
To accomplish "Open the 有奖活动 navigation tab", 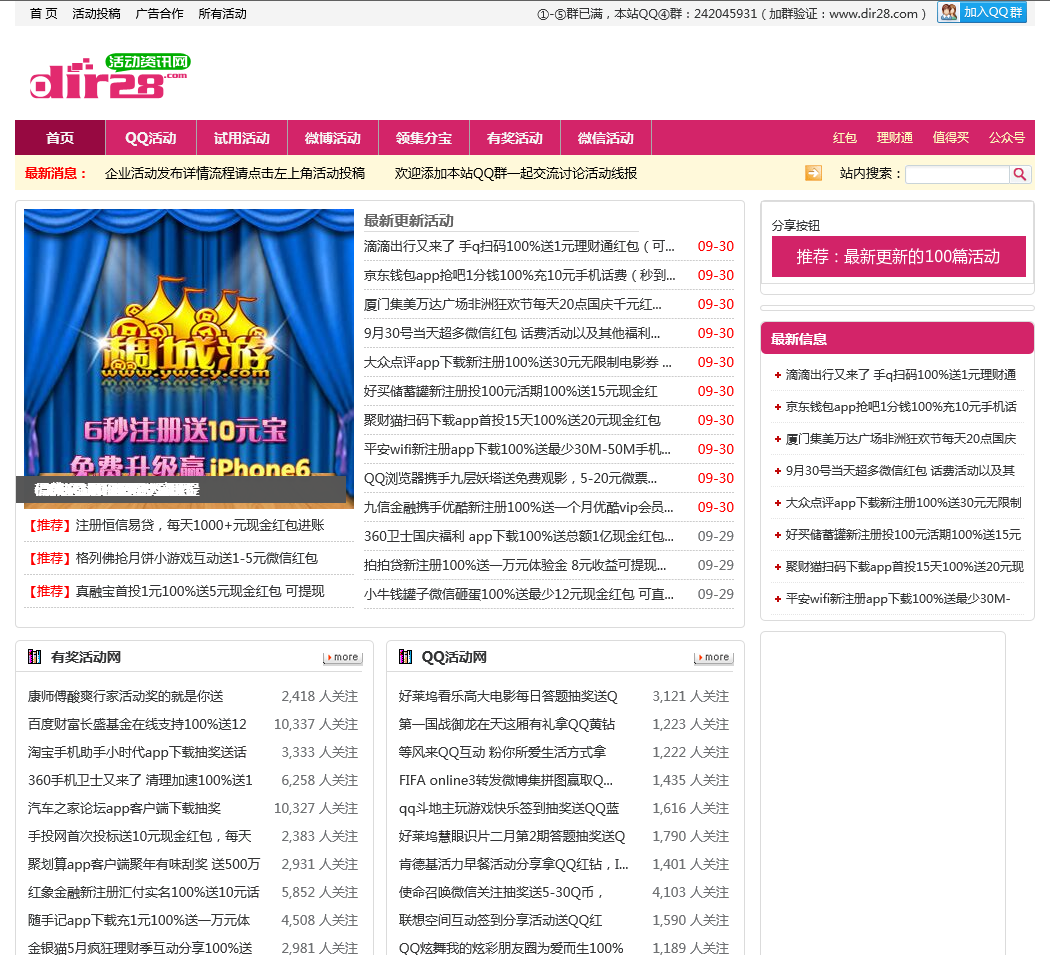I will (515, 138).
